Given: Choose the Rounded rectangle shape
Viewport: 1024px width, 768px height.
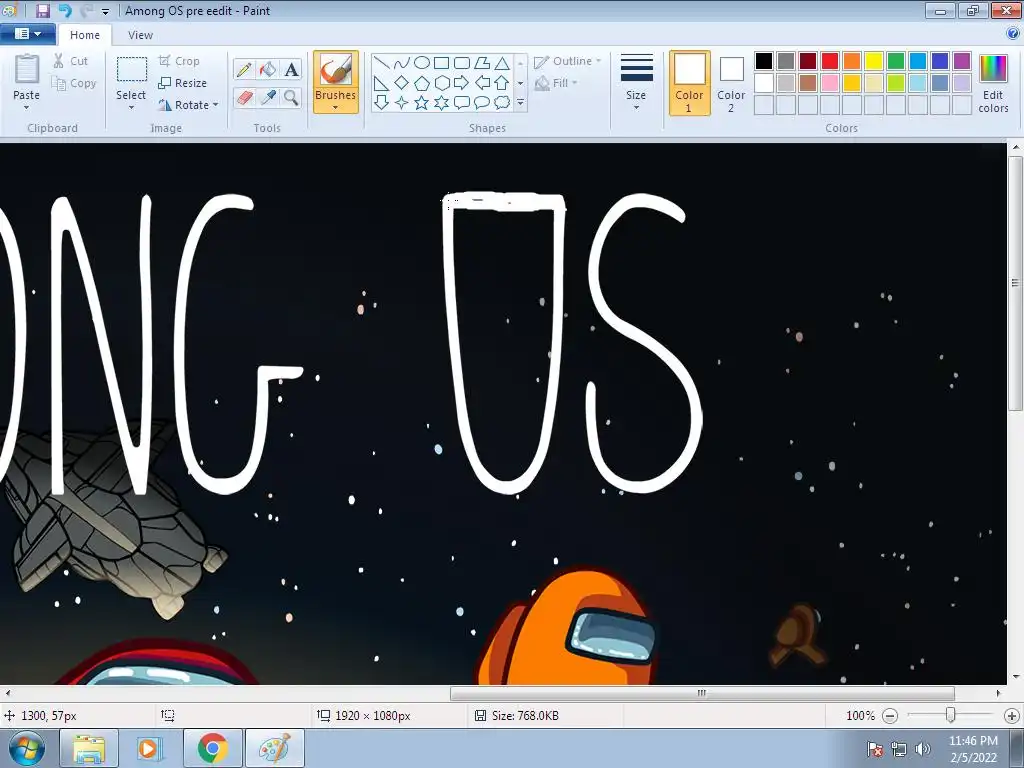Looking at the screenshot, I should click(x=462, y=63).
